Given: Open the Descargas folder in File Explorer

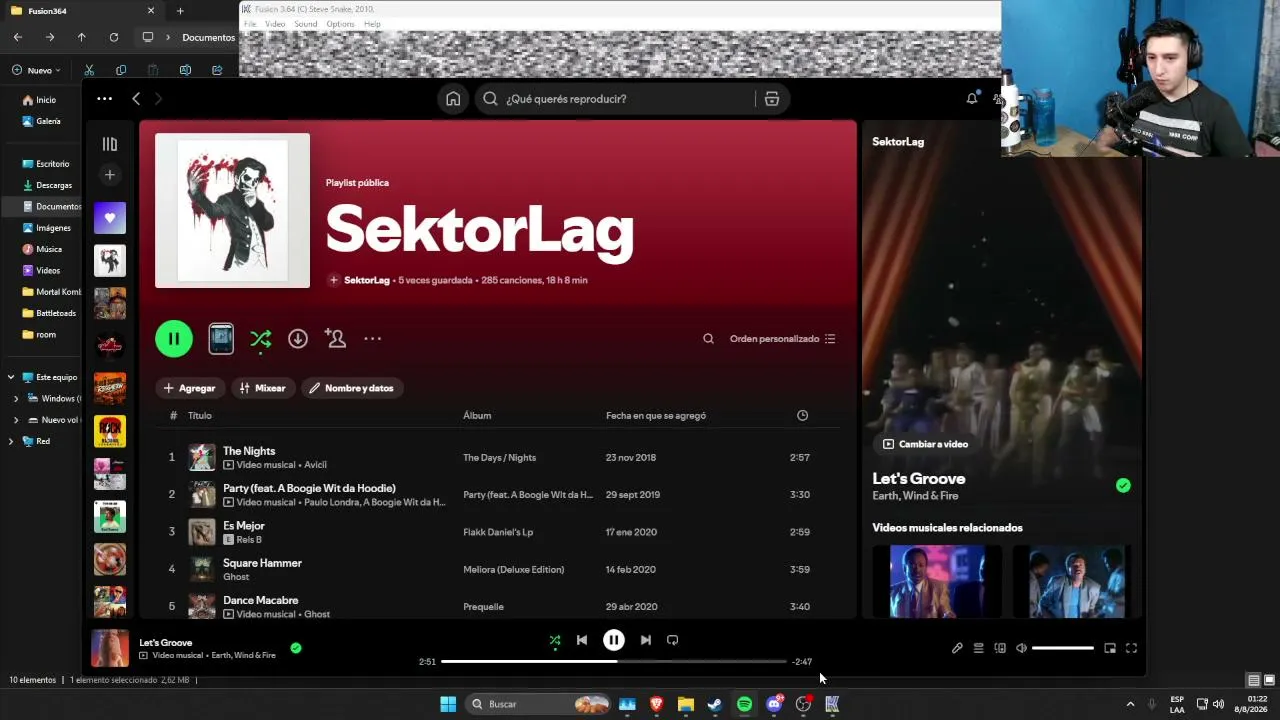Looking at the screenshot, I should tap(46, 185).
